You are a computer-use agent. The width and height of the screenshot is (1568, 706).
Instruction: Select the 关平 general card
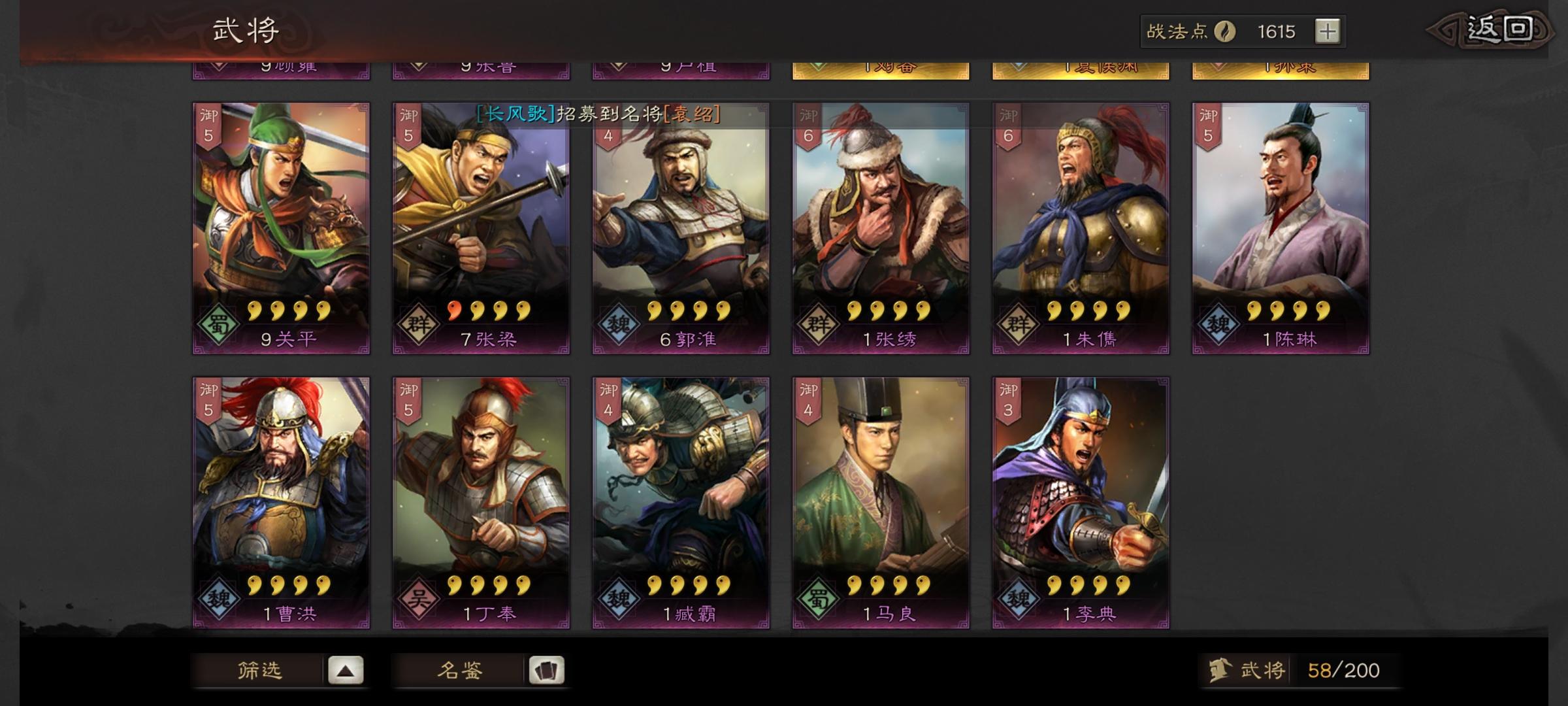pos(281,229)
